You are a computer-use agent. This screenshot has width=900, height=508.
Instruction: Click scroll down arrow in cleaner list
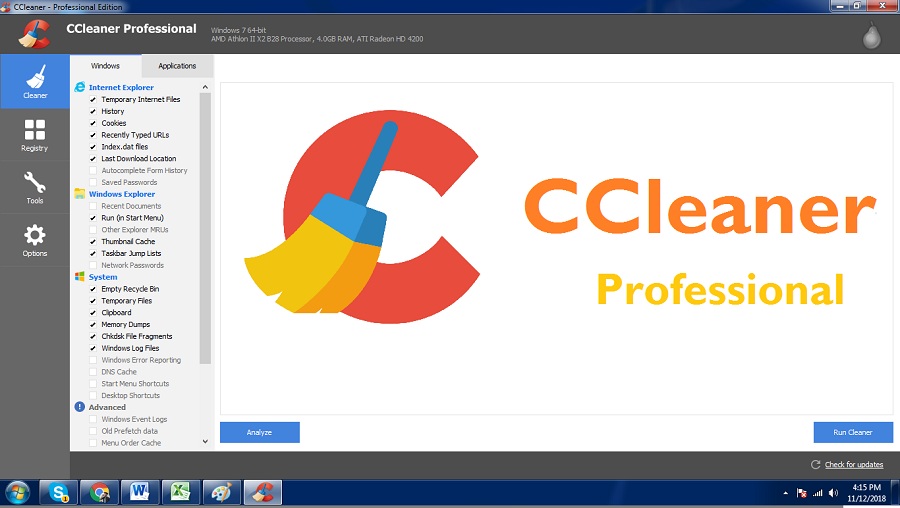point(205,441)
